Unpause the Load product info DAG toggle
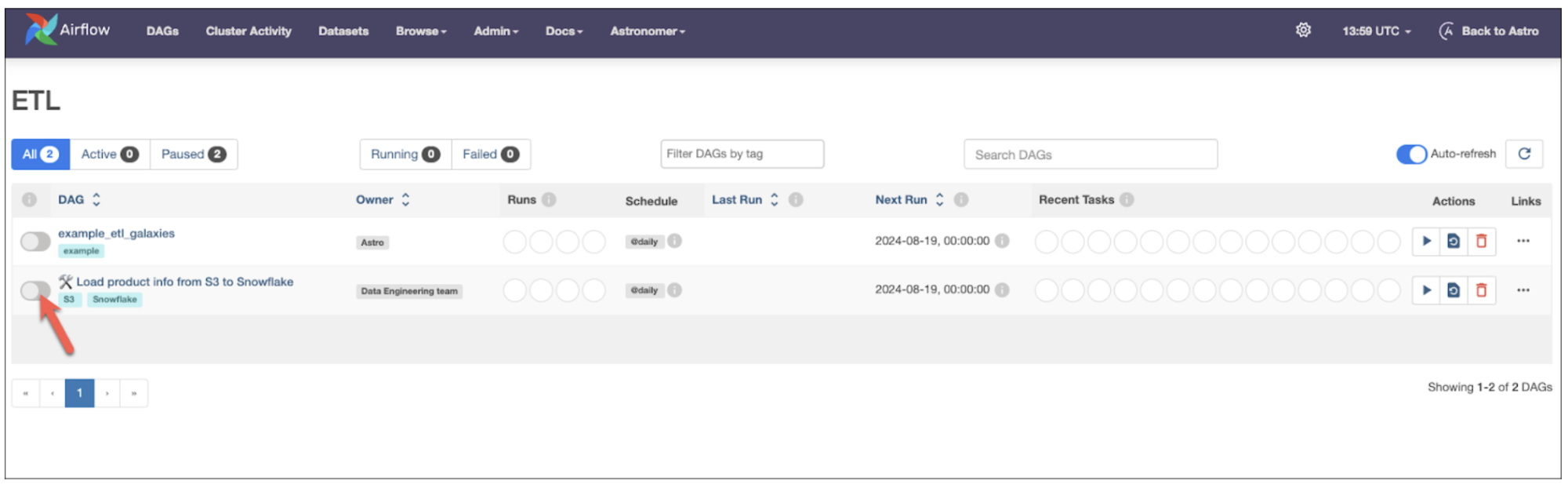The width and height of the screenshot is (1568, 488). [x=35, y=291]
